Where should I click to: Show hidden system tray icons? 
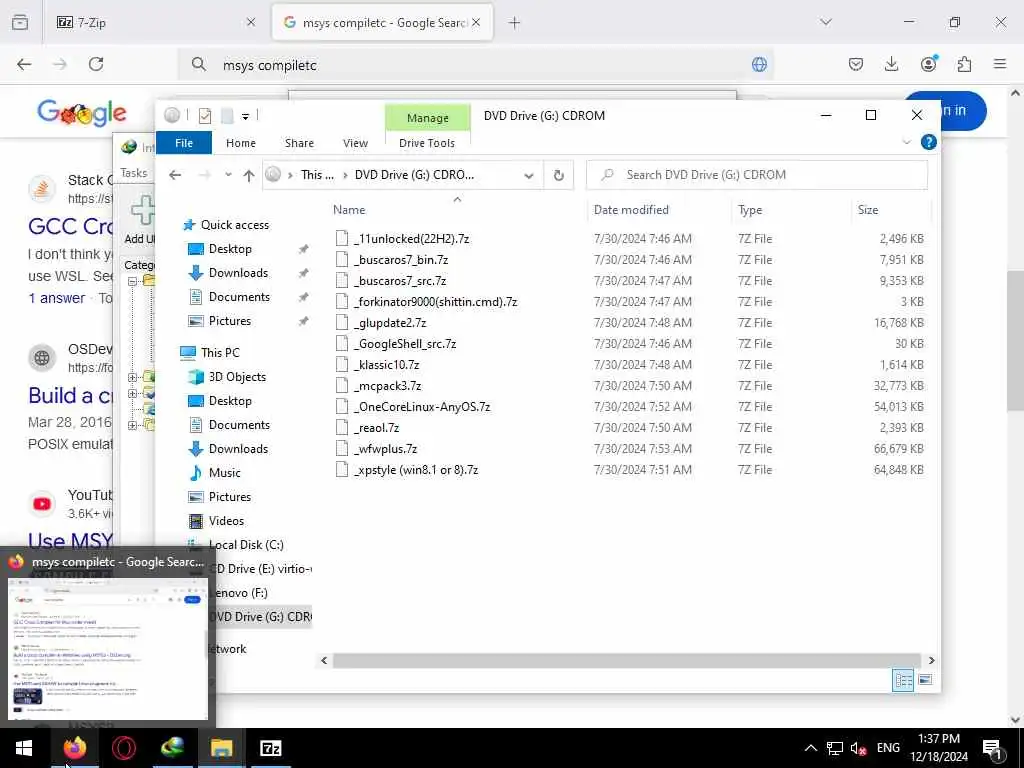pyautogui.click(x=810, y=748)
